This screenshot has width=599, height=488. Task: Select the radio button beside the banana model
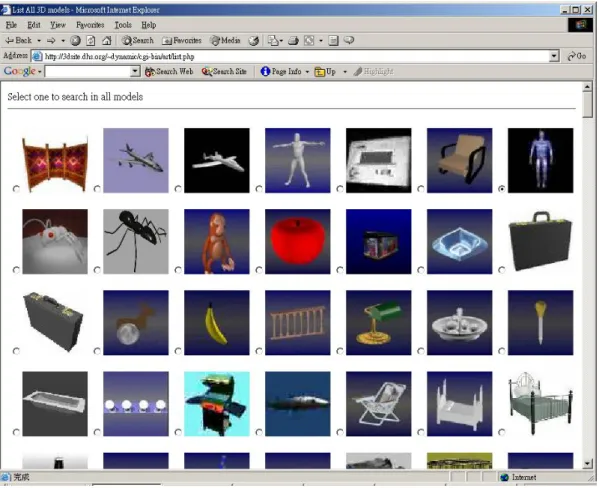click(x=178, y=351)
